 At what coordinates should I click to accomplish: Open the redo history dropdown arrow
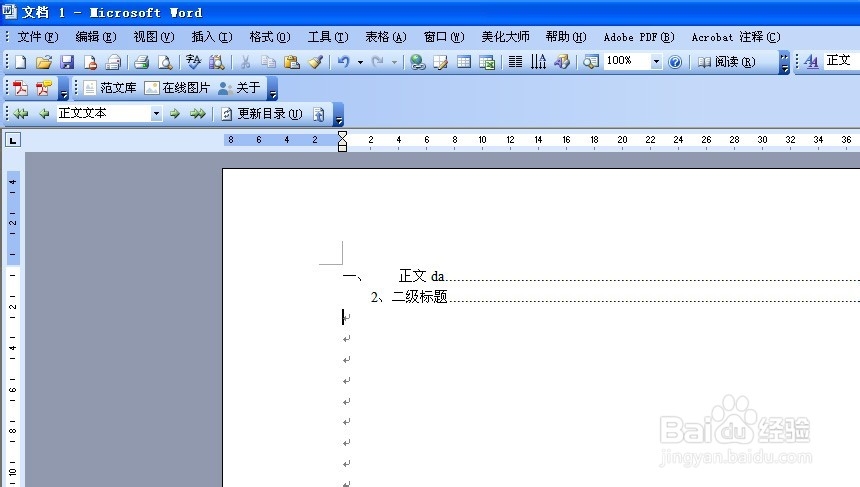tap(394, 62)
